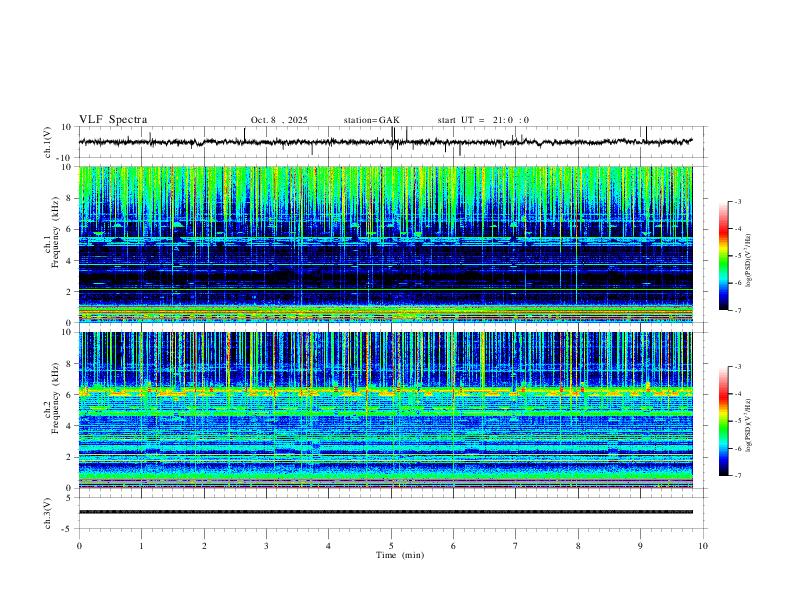This screenshot has height=612, width=792.
Task: Click the lower ch.2 color scale bar
Action: (x=723, y=421)
